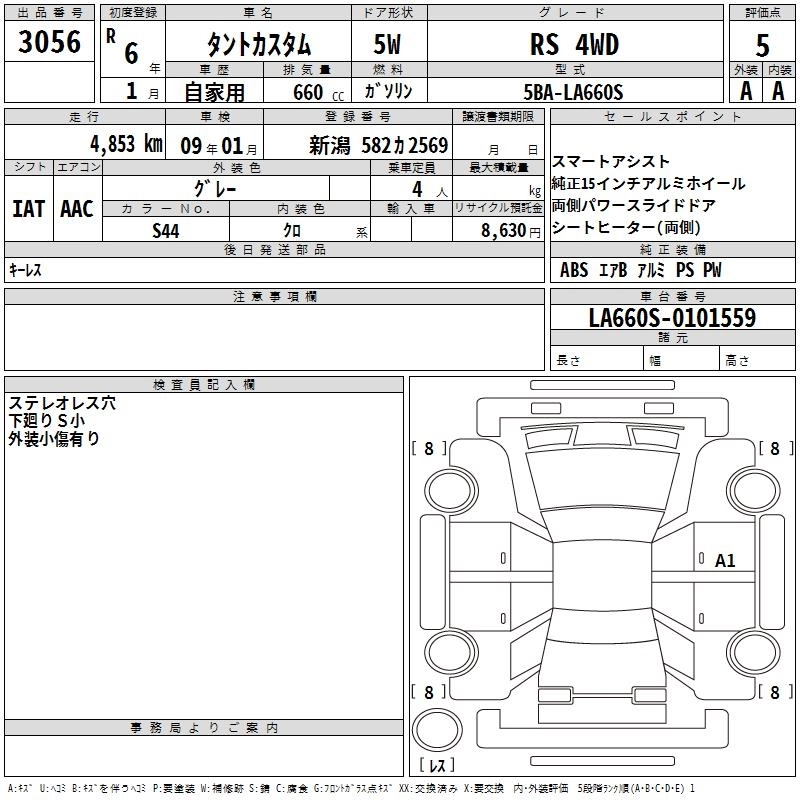Select the [レス] label below the spare tire
The width and height of the screenshot is (800, 800).
click(x=436, y=766)
